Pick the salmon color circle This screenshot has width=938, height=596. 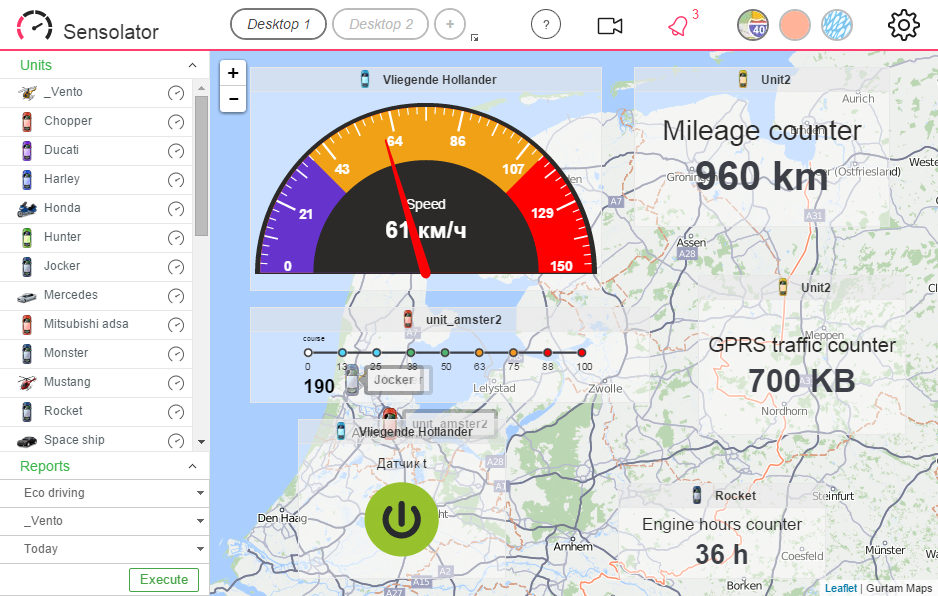pos(794,25)
